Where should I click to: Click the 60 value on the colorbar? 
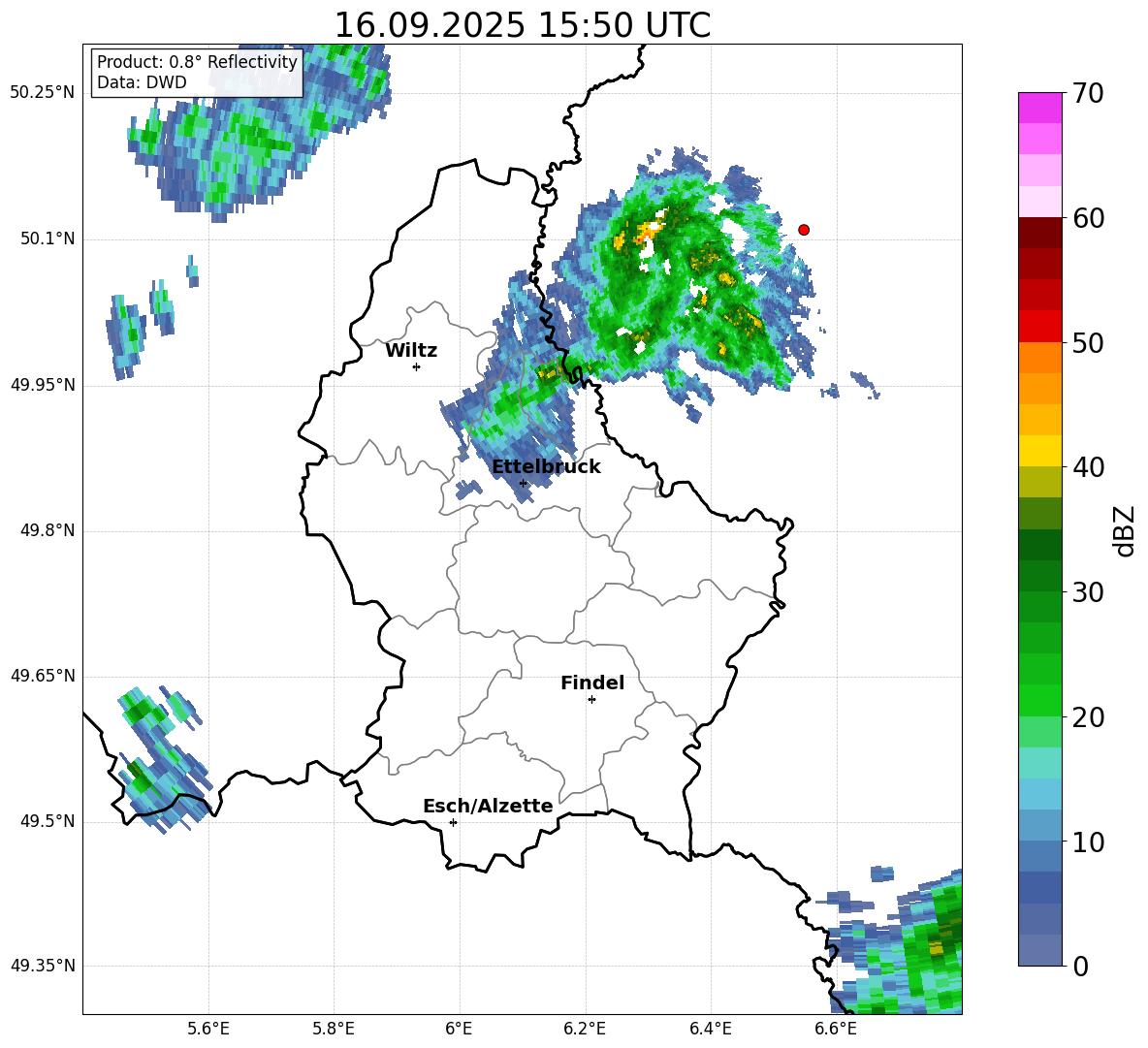tap(1088, 218)
